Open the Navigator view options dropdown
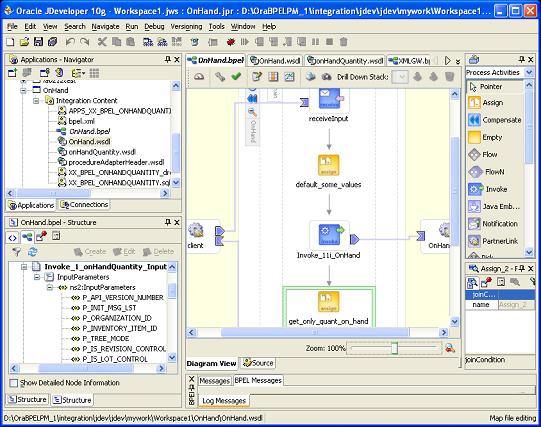 78,73
